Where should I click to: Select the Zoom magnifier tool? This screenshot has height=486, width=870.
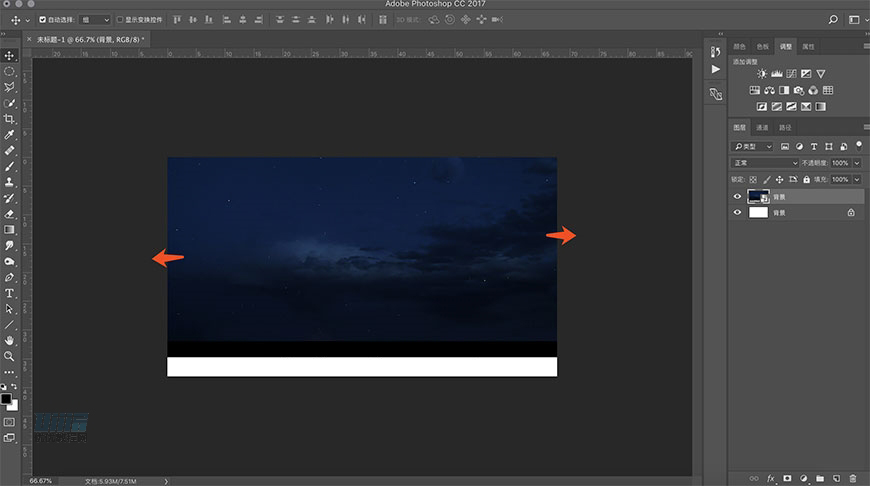[9, 356]
